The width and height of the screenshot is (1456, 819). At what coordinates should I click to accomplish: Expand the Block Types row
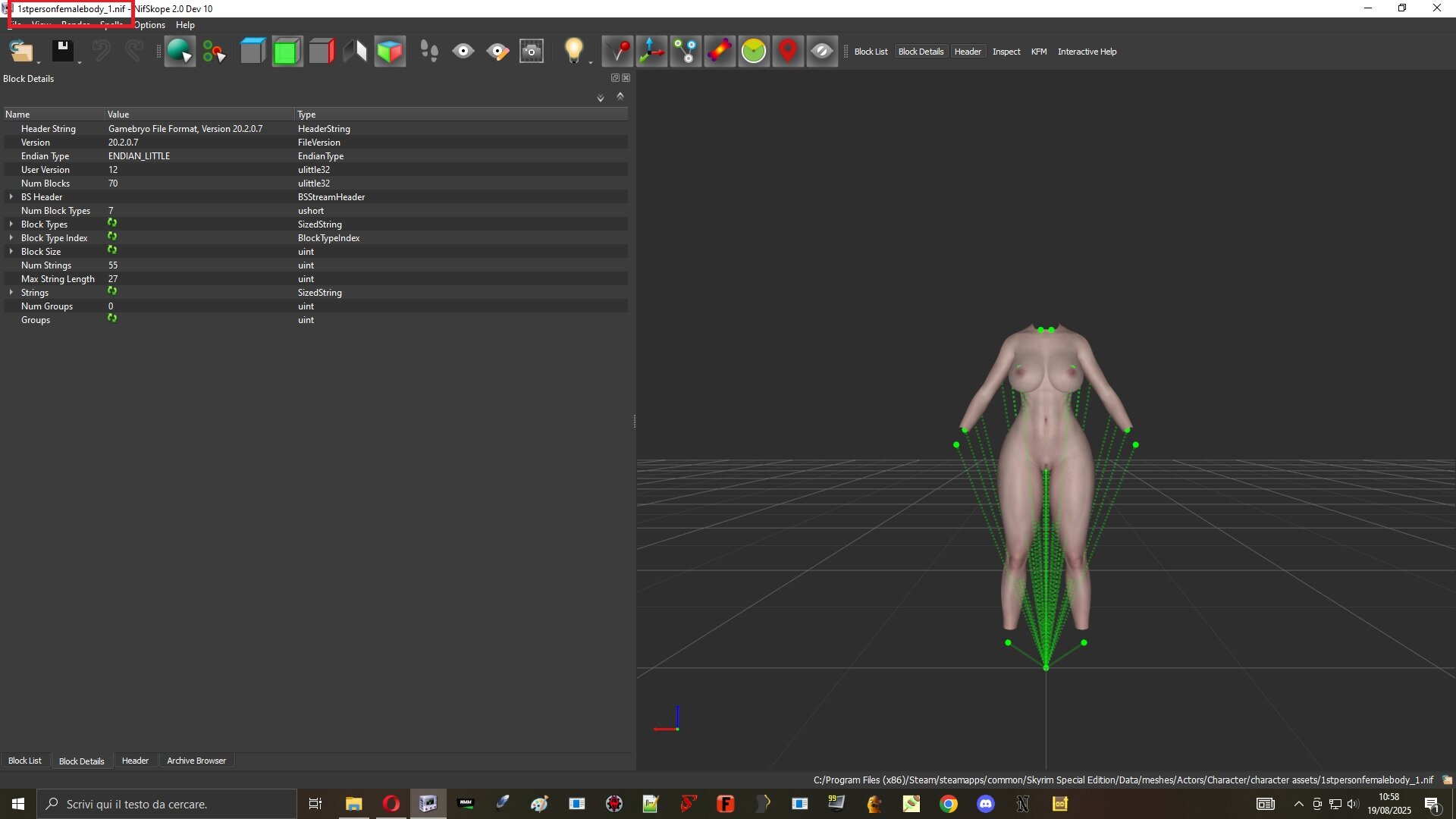11,224
